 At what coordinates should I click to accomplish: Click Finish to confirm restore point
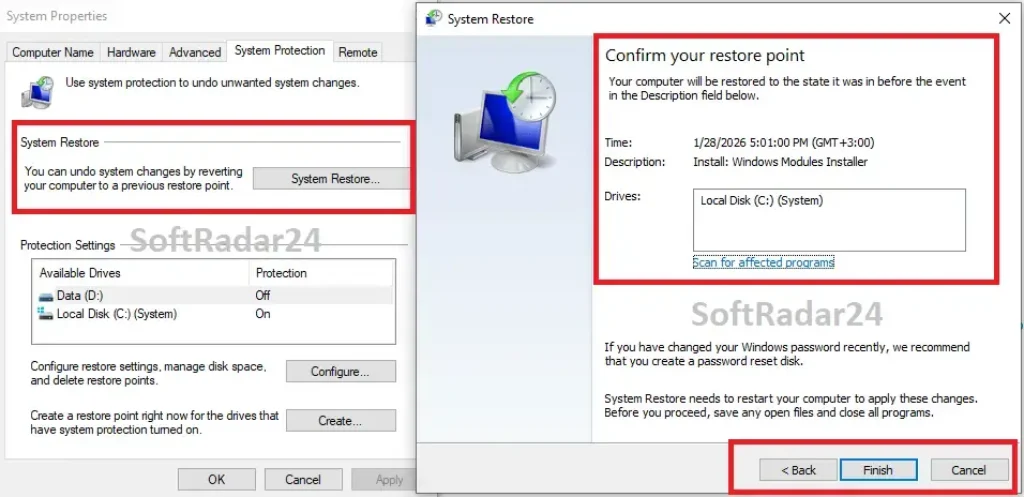878,470
